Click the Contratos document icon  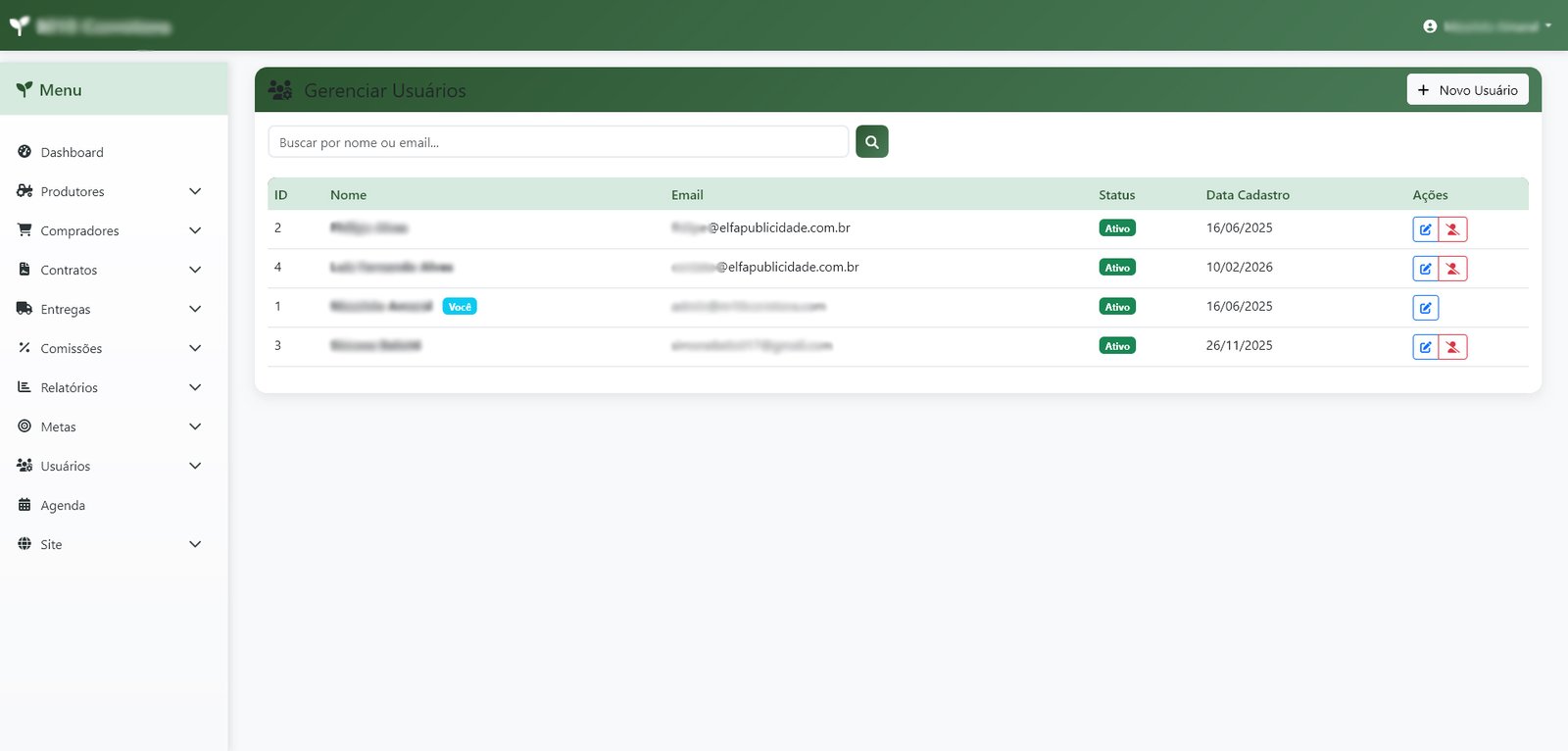click(24, 269)
